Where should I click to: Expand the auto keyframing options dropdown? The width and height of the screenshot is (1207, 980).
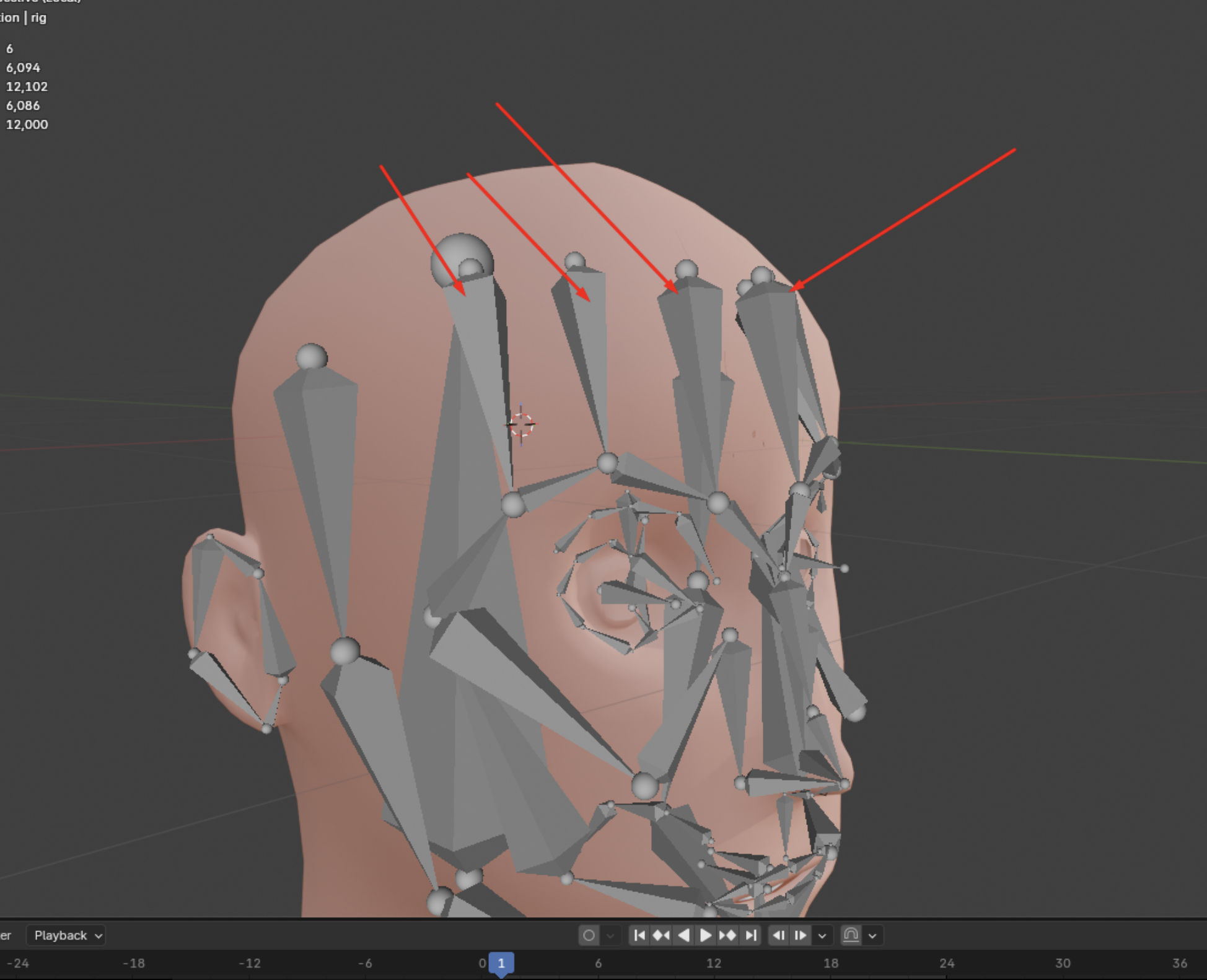(x=610, y=935)
